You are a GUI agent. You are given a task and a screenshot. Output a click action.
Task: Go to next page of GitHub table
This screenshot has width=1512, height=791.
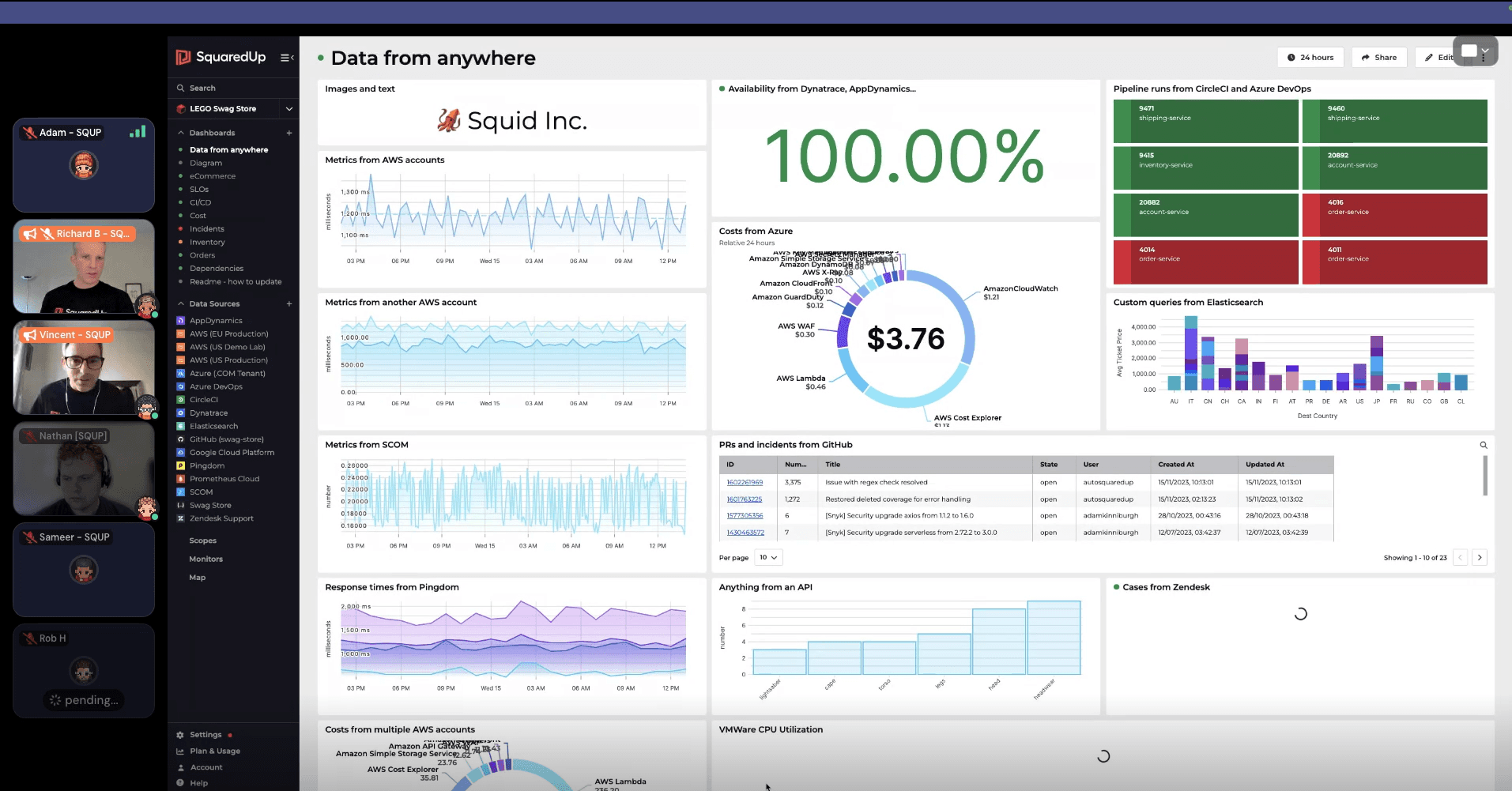click(x=1480, y=558)
